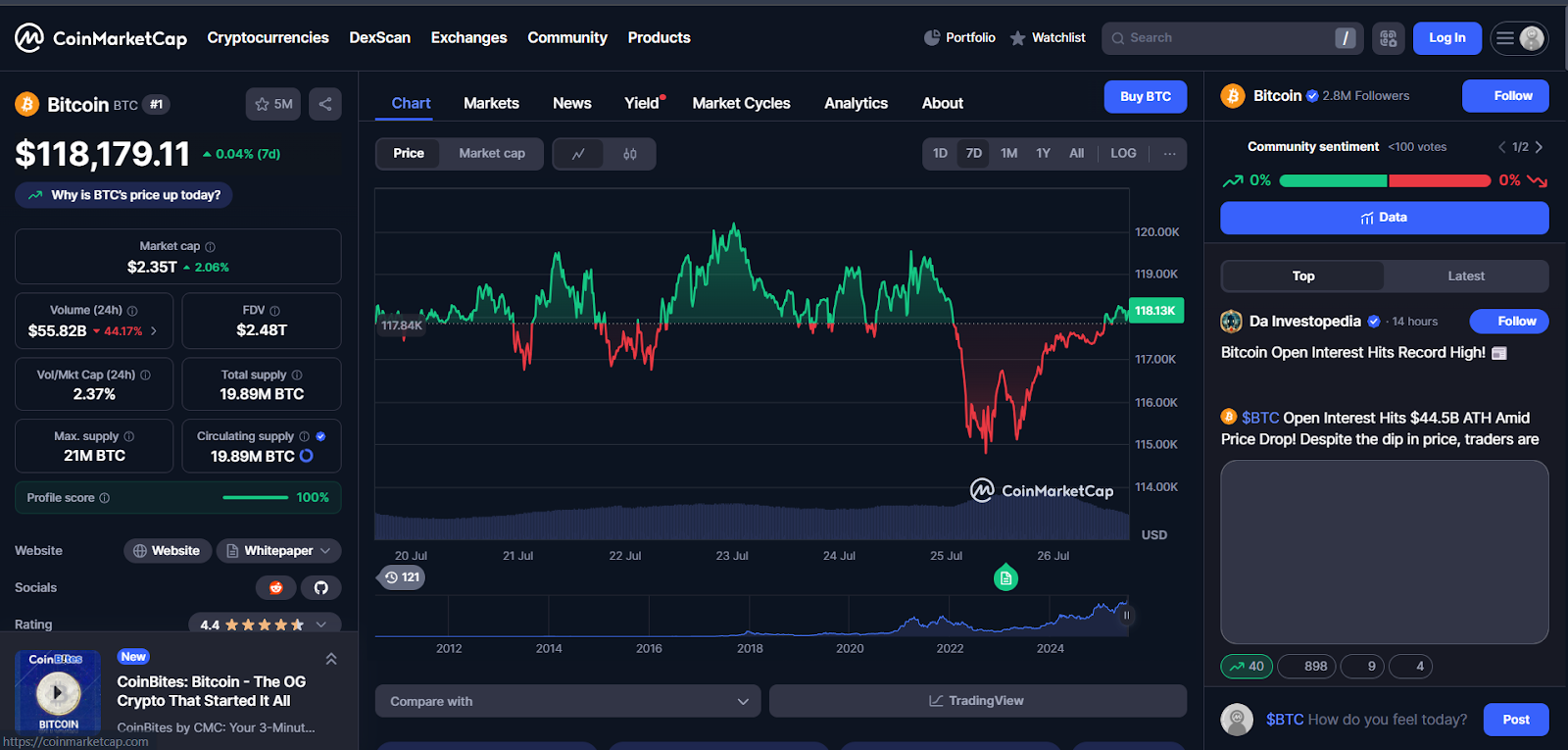Click the QR code scanner icon

click(x=1388, y=38)
